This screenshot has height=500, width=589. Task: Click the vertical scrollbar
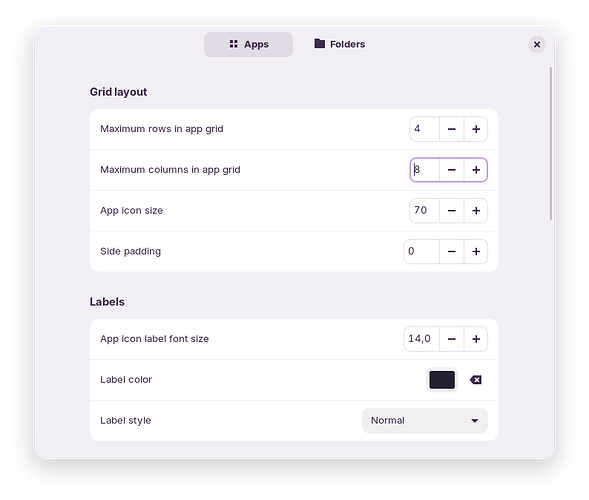point(551,144)
